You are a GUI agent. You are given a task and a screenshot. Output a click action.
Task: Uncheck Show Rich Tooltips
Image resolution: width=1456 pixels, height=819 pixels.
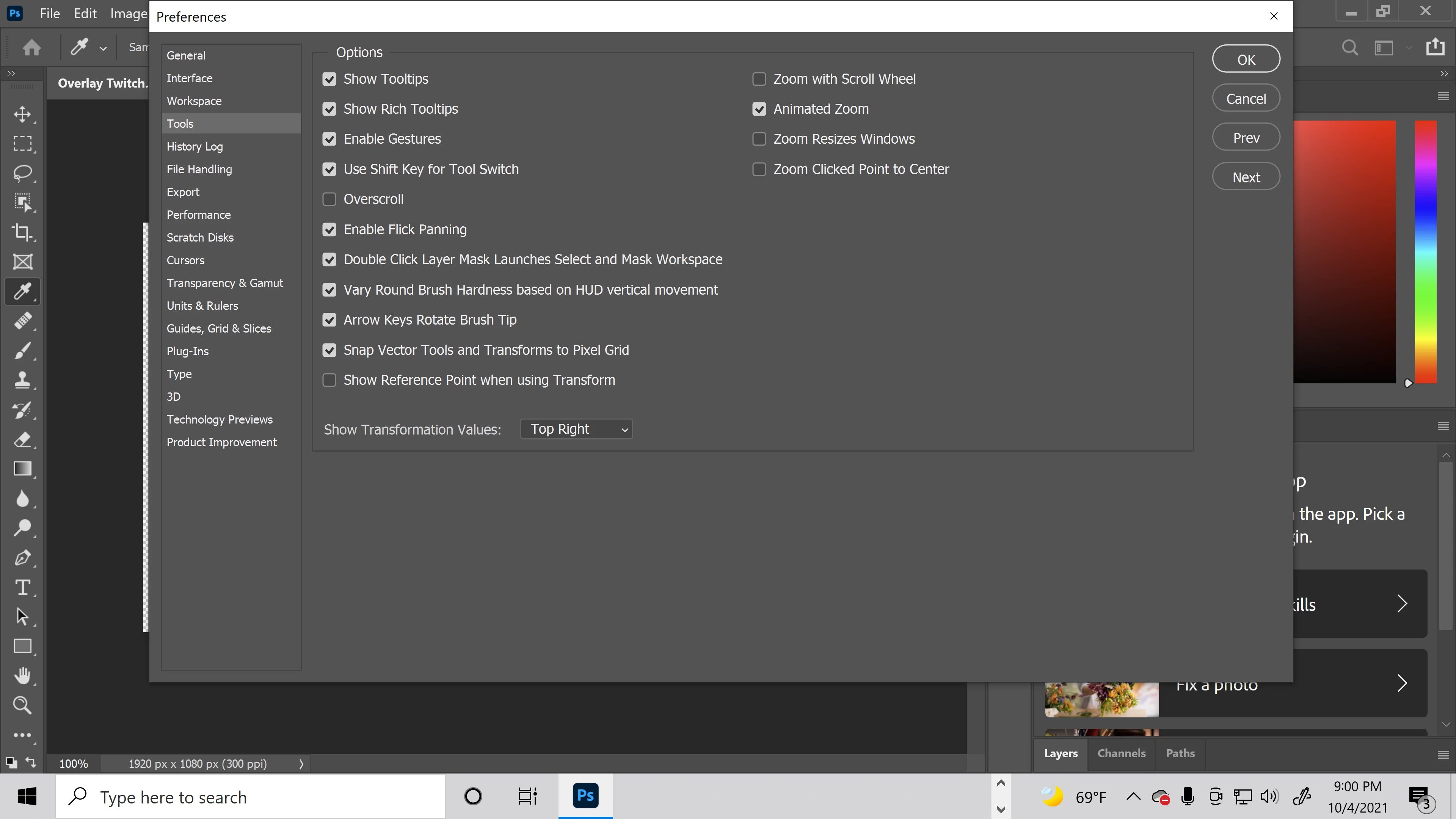click(x=329, y=109)
